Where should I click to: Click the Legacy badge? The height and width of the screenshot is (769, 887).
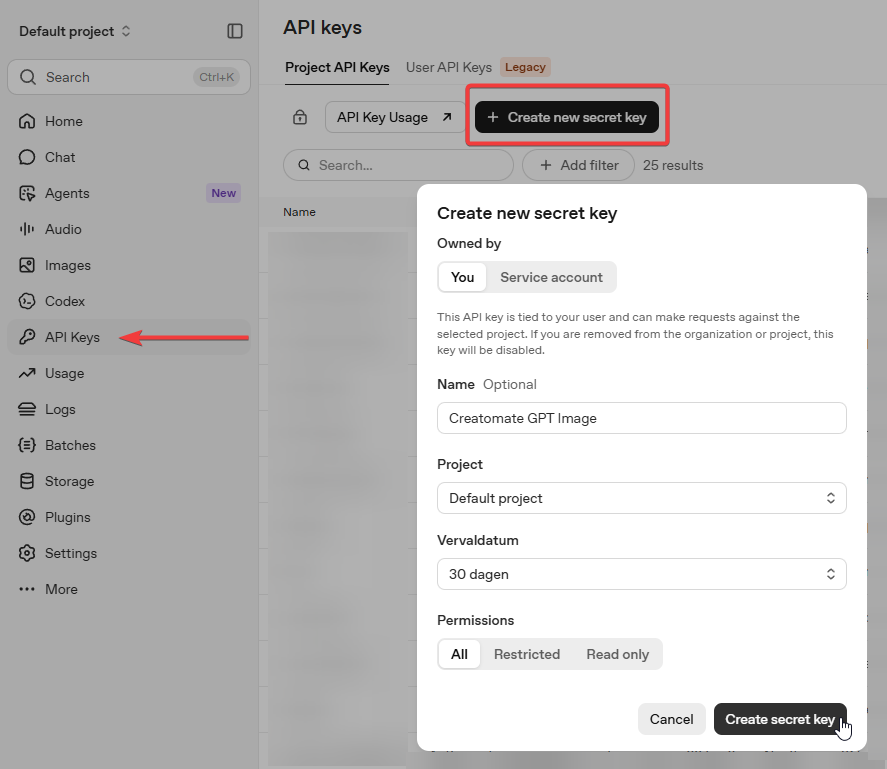click(x=525, y=67)
